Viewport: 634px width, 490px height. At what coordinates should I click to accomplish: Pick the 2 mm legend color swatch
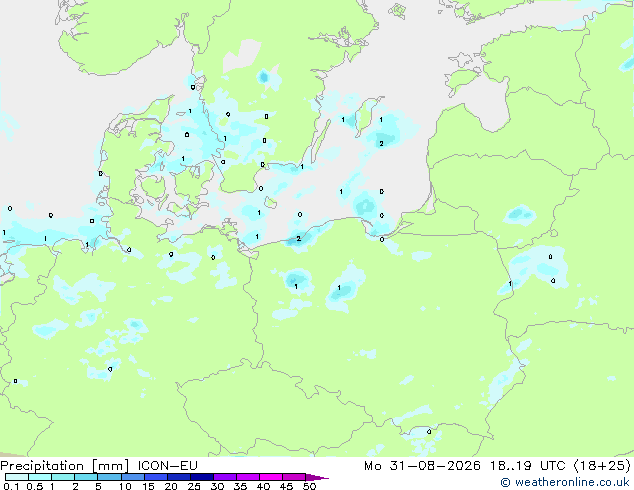point(86,477)
